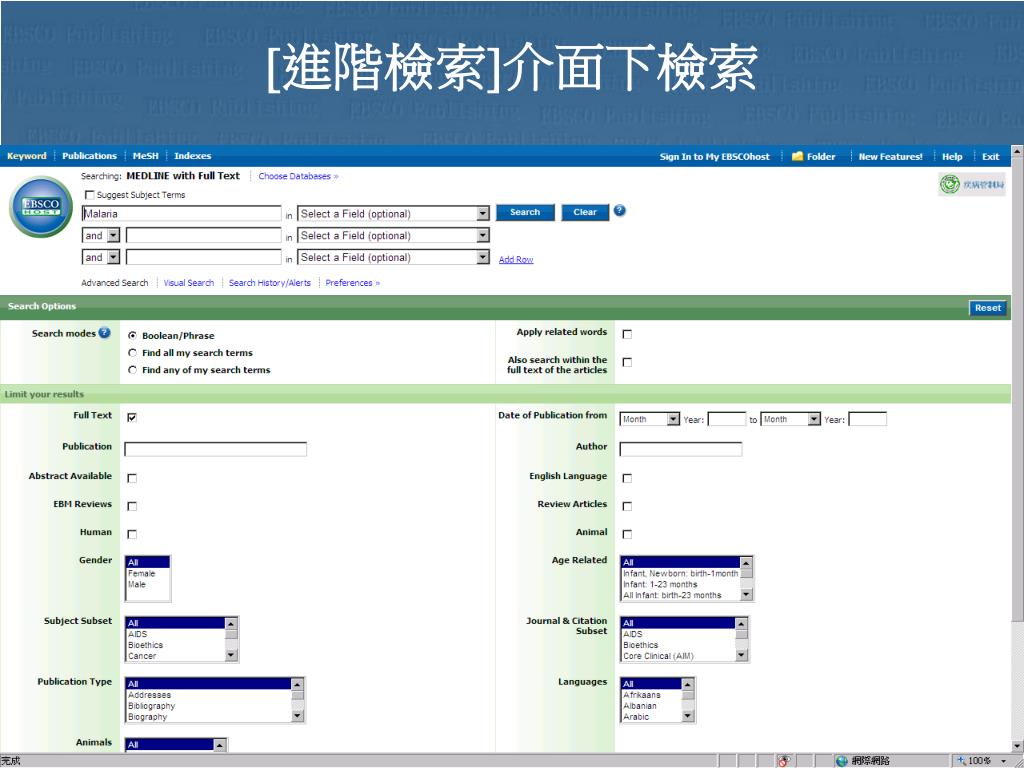This screenshot has width=1024, height=768.
Task: Click the Search button
Action: (x=525, y=212)
